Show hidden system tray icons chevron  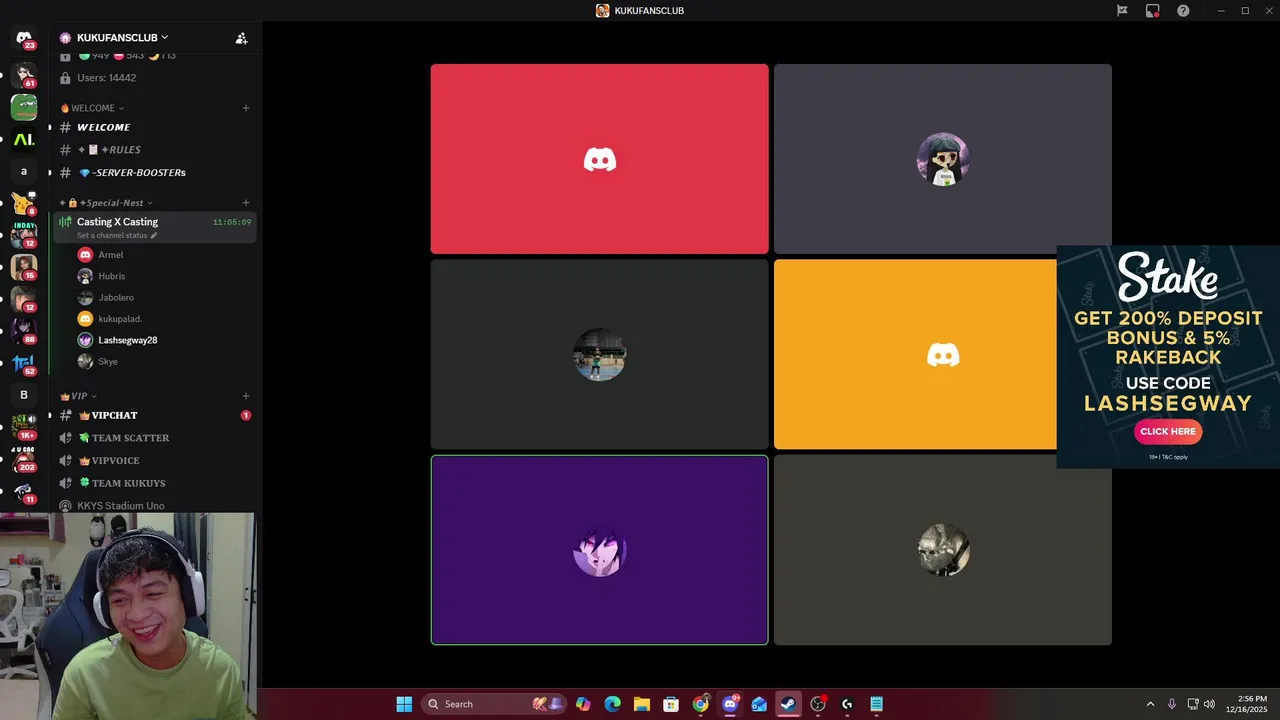[x=1150, y=704]
